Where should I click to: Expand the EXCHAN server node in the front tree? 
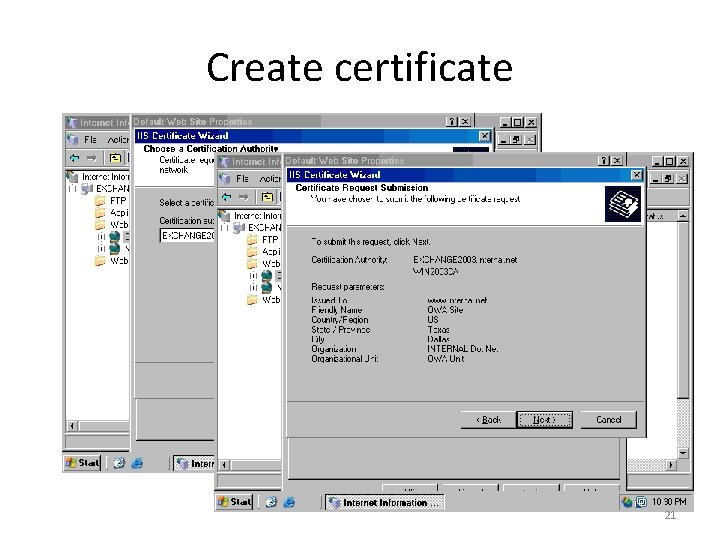[225, 228]
